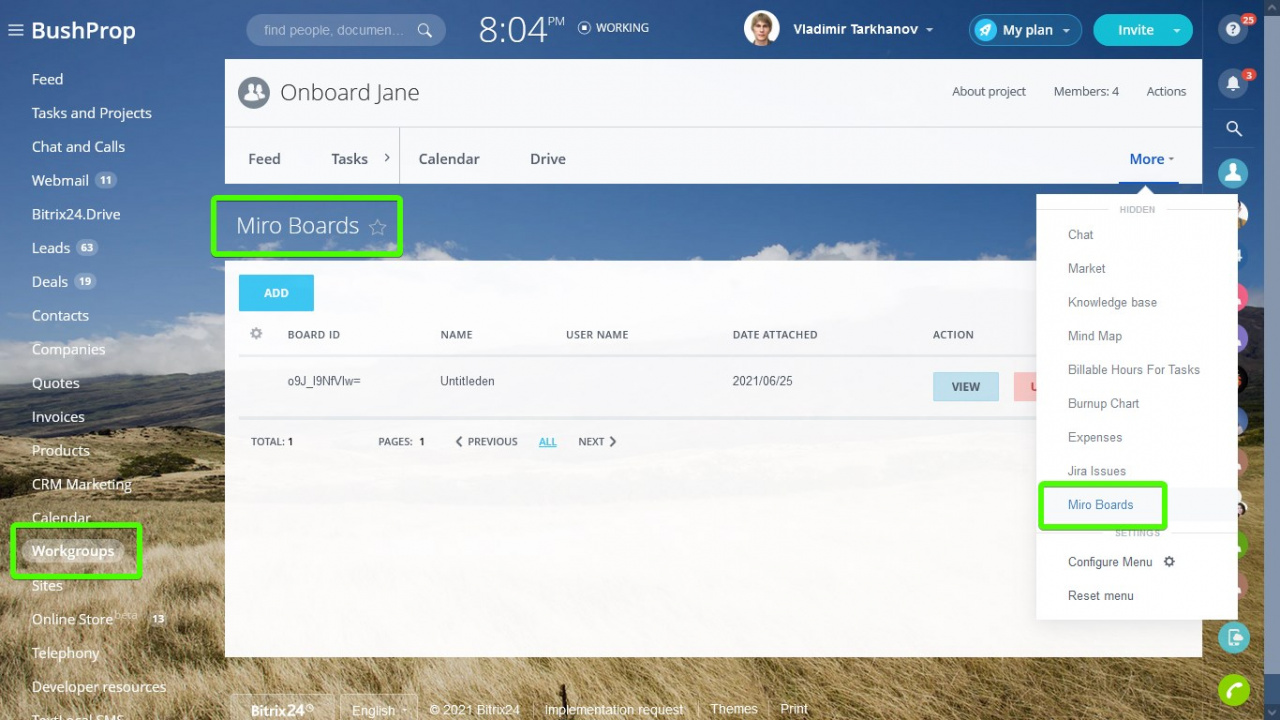Open Members: 4 link
The image size is (1280, 720).
(x=1086, y=91)
